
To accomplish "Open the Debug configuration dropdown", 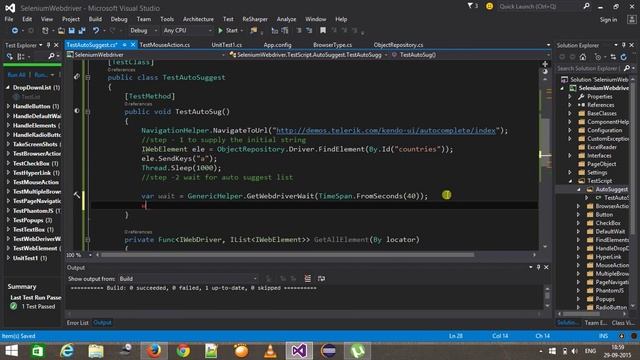I will click(143, 31).
